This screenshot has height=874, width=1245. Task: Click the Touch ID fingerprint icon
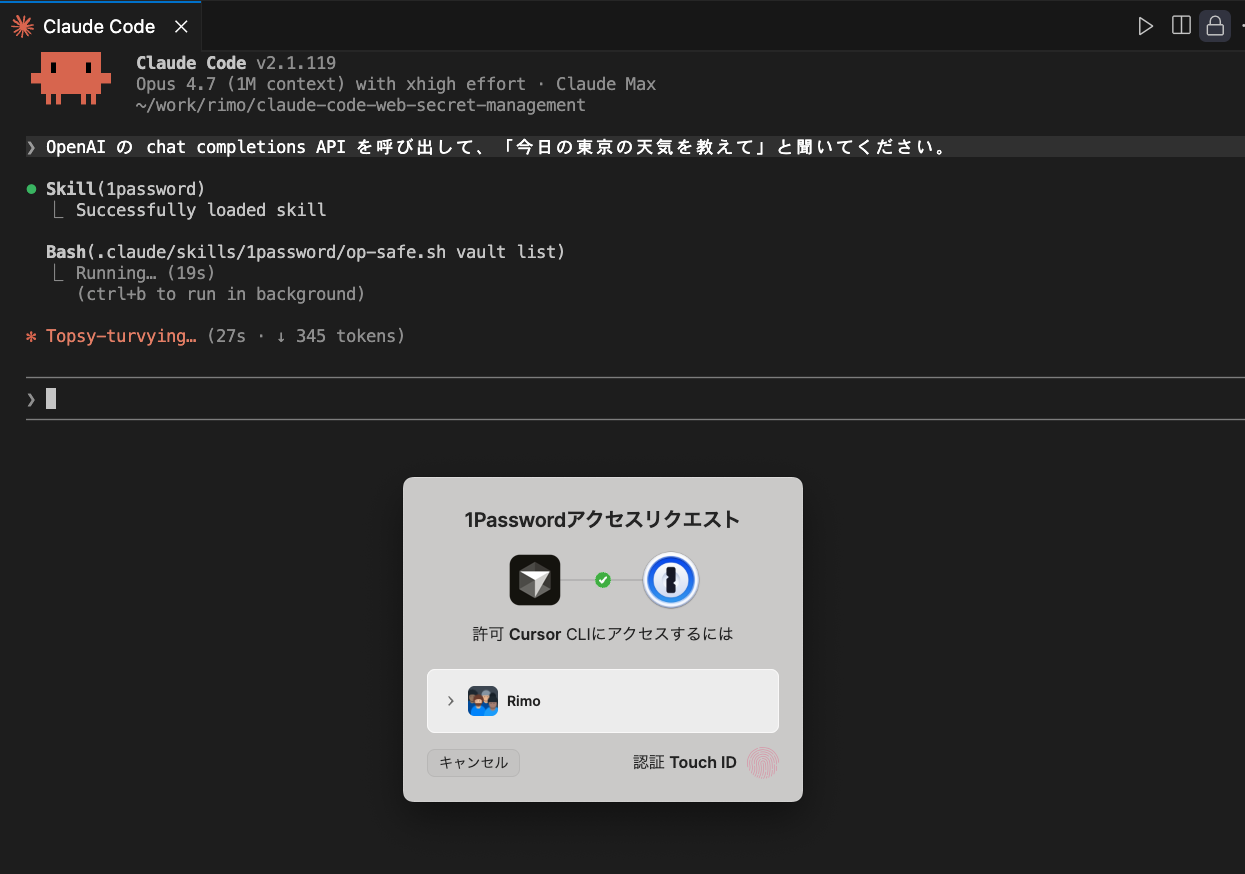763,763
